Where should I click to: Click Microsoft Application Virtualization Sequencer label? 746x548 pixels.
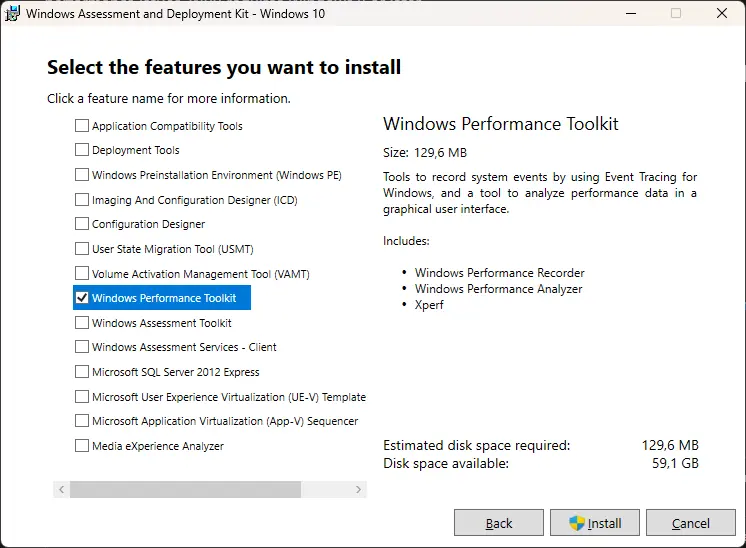(x=225, y=421)
